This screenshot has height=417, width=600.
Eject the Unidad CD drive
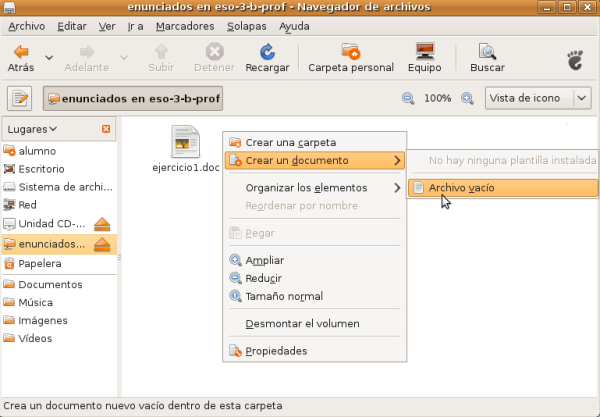pyautogui.click(x=104, y=223)
